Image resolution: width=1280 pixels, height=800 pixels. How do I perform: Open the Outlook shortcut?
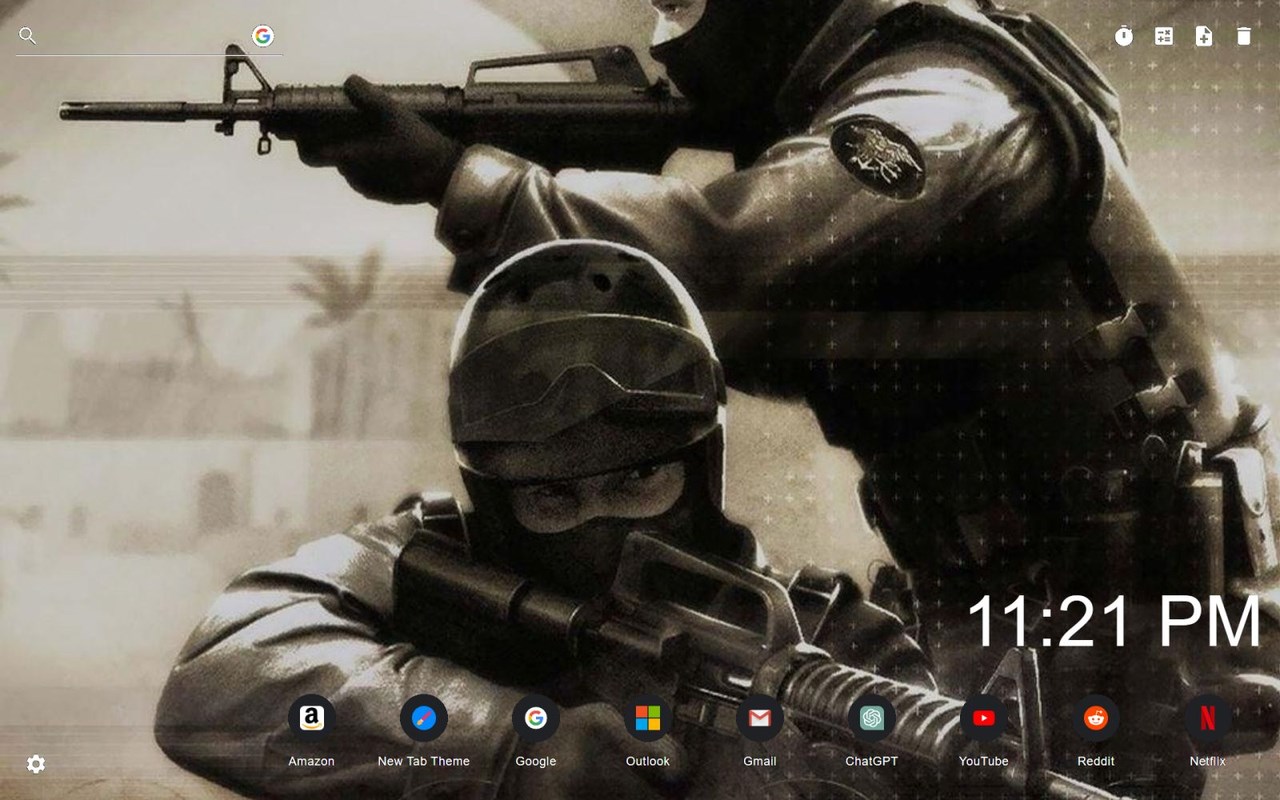[x=648, y=718]
